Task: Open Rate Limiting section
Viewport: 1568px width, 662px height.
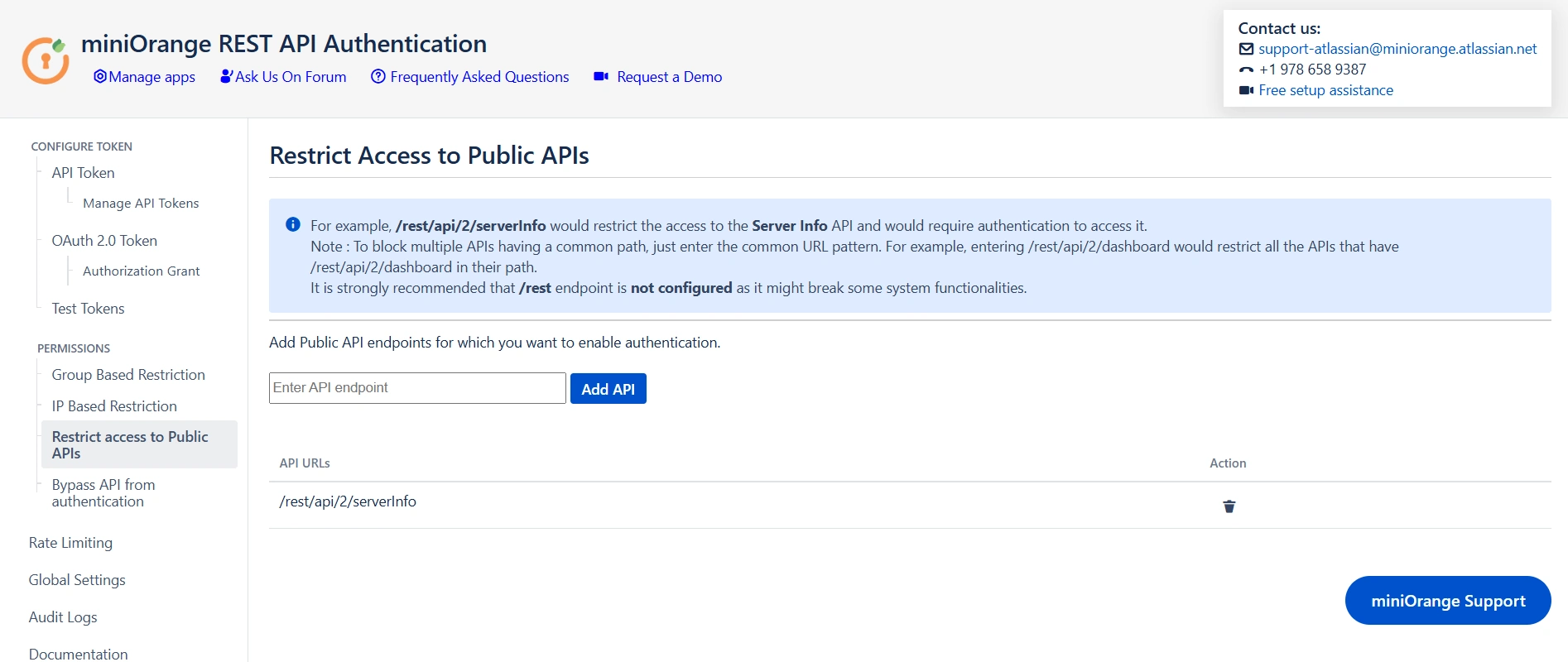Action: click(x=70, y=543)
